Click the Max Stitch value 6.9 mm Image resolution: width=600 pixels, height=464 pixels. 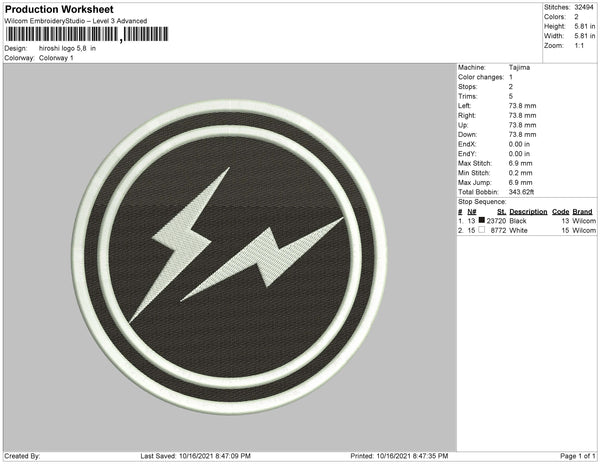(x=520, y=163)
